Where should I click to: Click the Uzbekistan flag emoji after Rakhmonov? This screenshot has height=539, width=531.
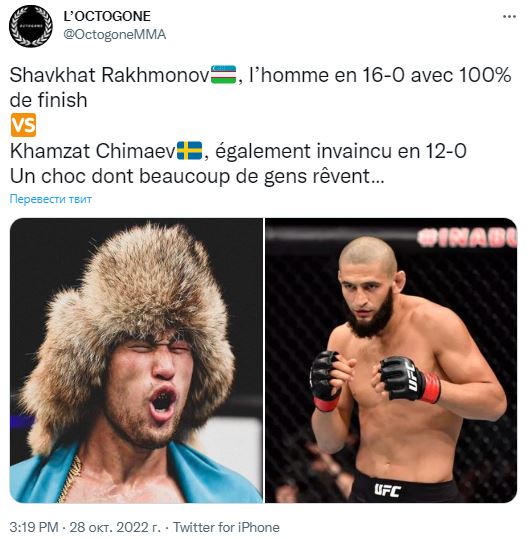click(223, 75)
